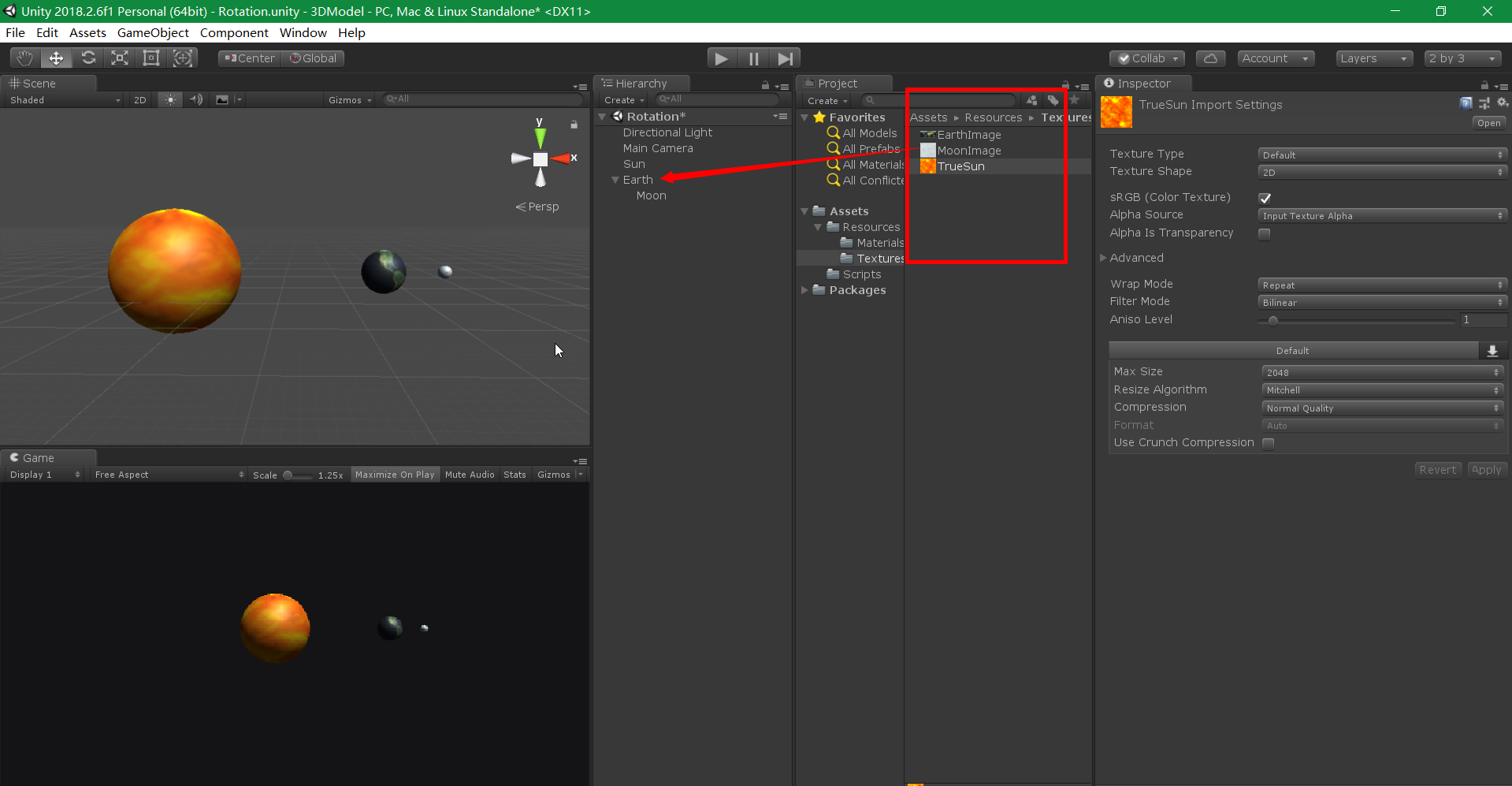Open the GameObject menu
1512x786 pixels.
pos(153,32)
